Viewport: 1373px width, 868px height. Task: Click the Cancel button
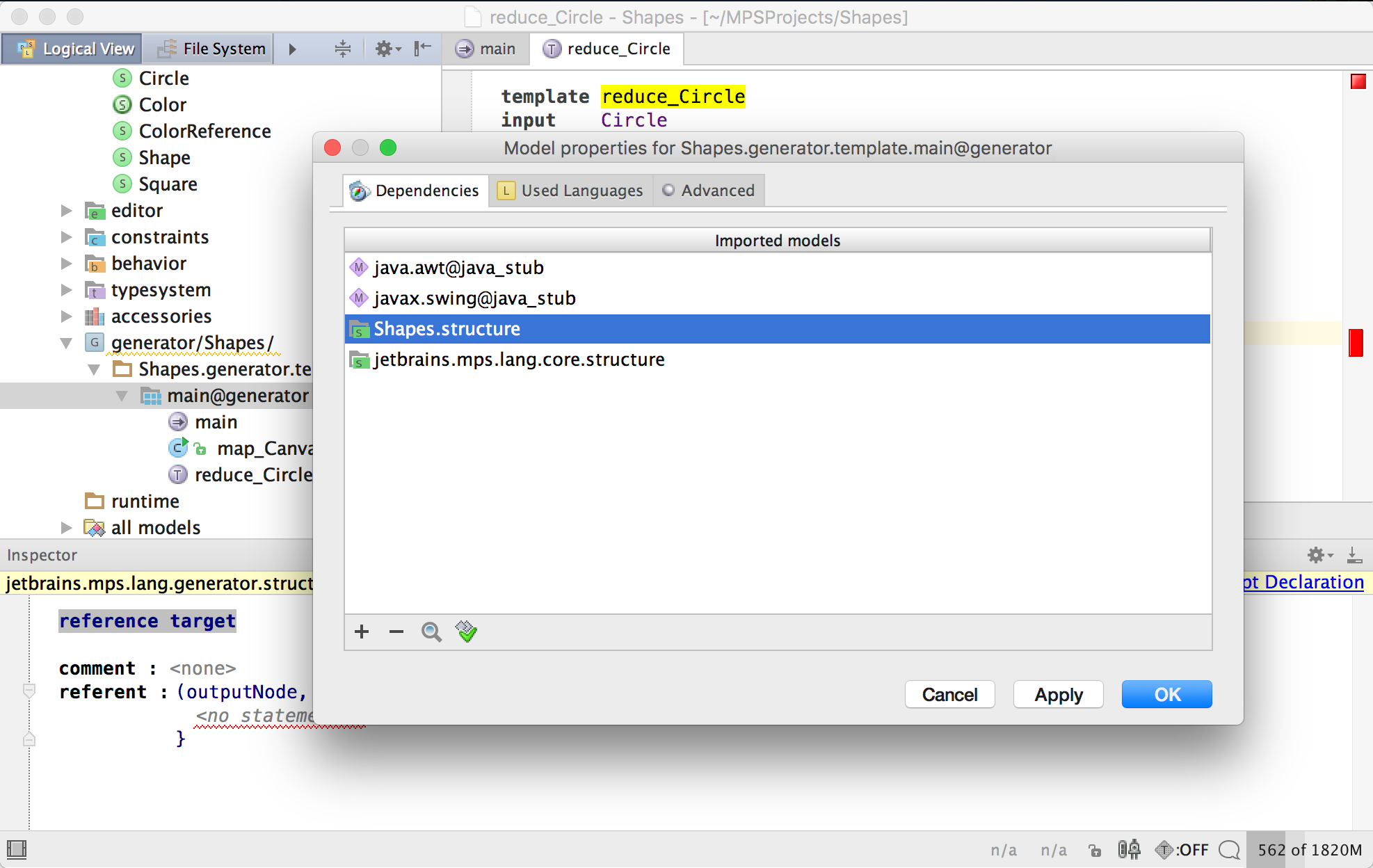pos(949,694)
